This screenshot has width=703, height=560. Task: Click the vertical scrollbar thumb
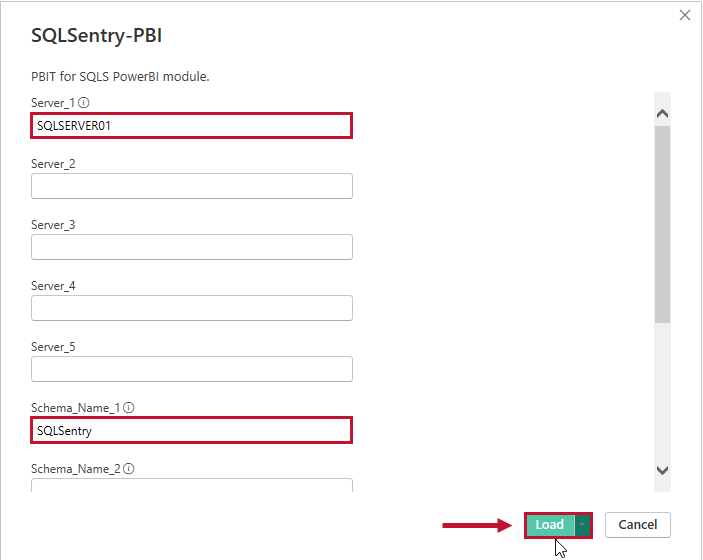click(x=662, y=225)
